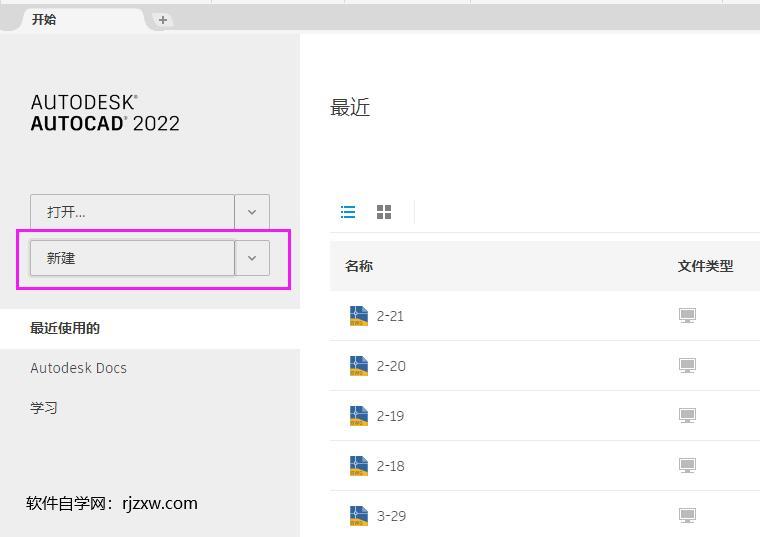Open the recent file 2-20
Screen dimensions: 760x537
tap(545, 366)
